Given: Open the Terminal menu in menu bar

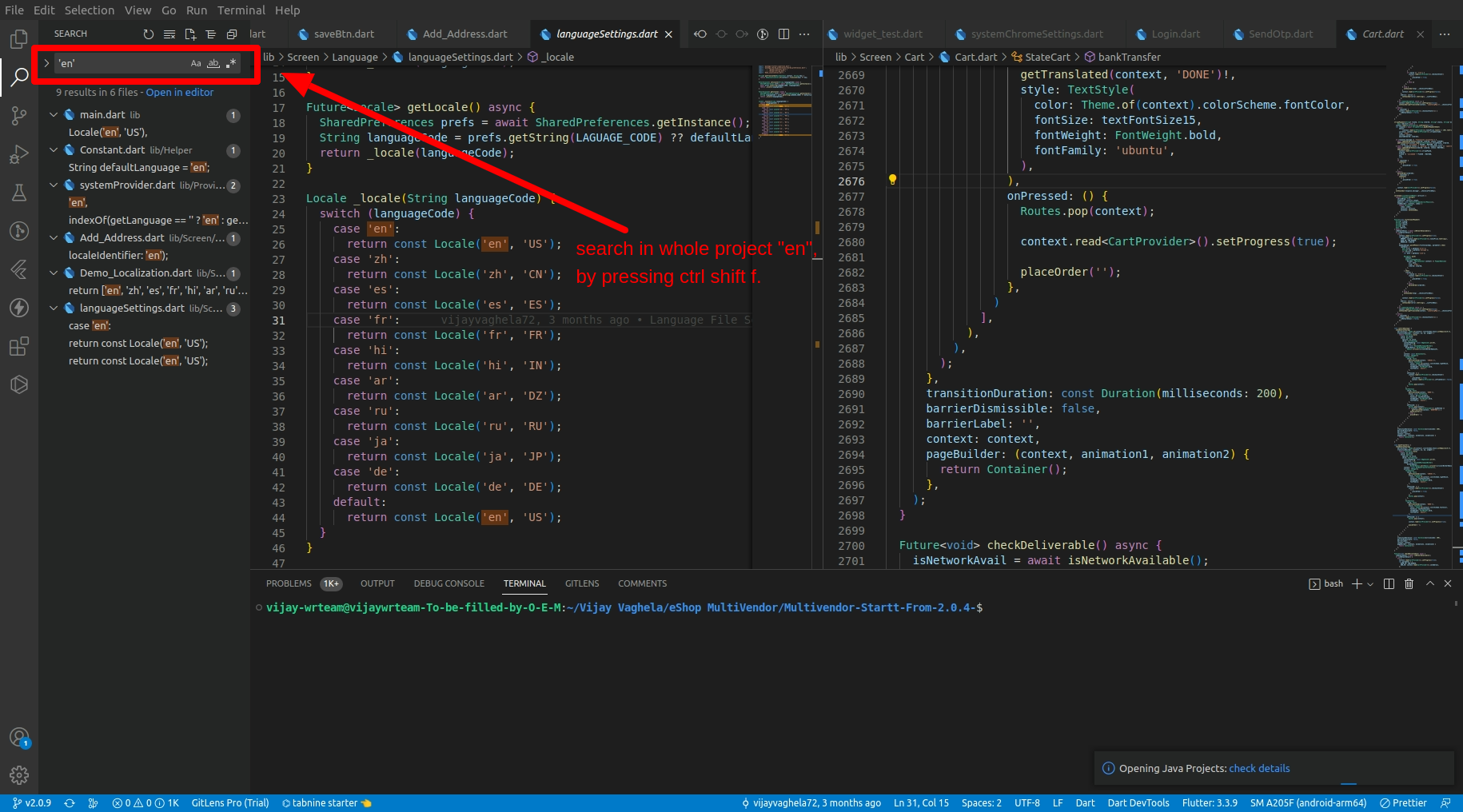Looking at the screenshot, I should tap(241, 10).
